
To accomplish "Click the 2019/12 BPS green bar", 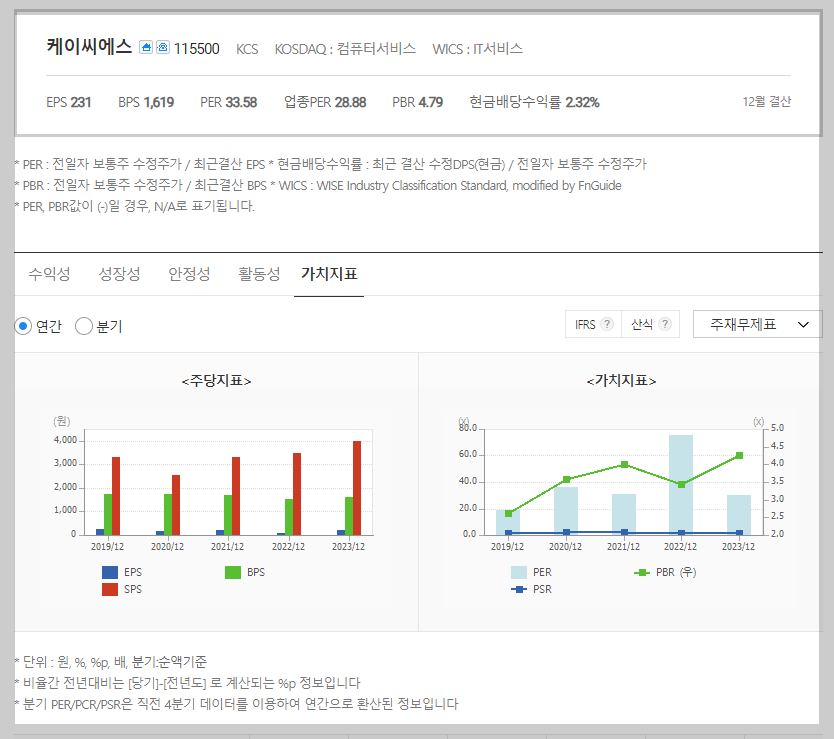I will coord(108,514).
